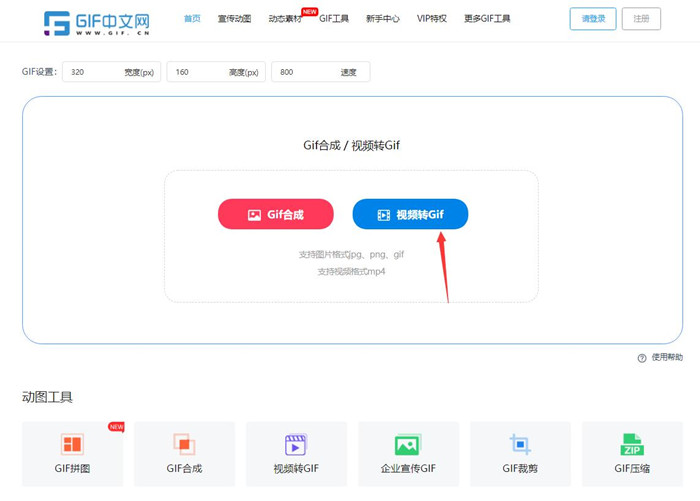Click the 使用帮助 question mark icon
Image resolution: width=700 pixels, height=501 pixels.
tap(642, 358)
